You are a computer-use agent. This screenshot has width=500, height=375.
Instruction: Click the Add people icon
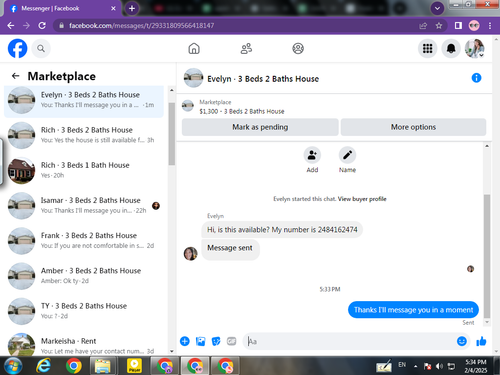click(312, 155)
